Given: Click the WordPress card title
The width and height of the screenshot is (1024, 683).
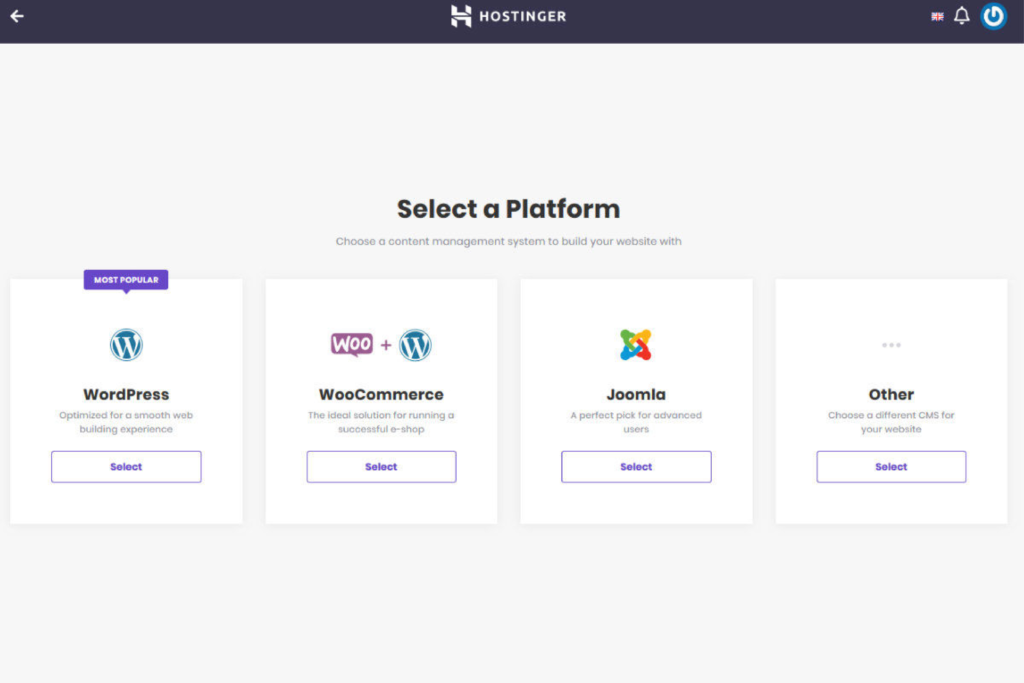Looking at the screenshot, I should (126, 394).
